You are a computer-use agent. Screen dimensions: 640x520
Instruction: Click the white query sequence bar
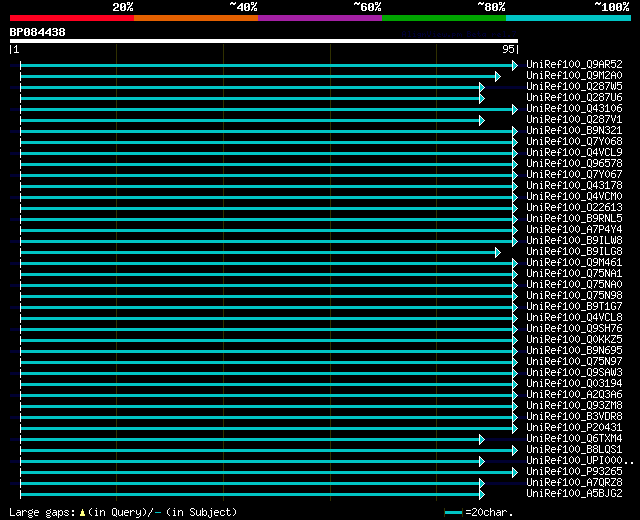264,41
